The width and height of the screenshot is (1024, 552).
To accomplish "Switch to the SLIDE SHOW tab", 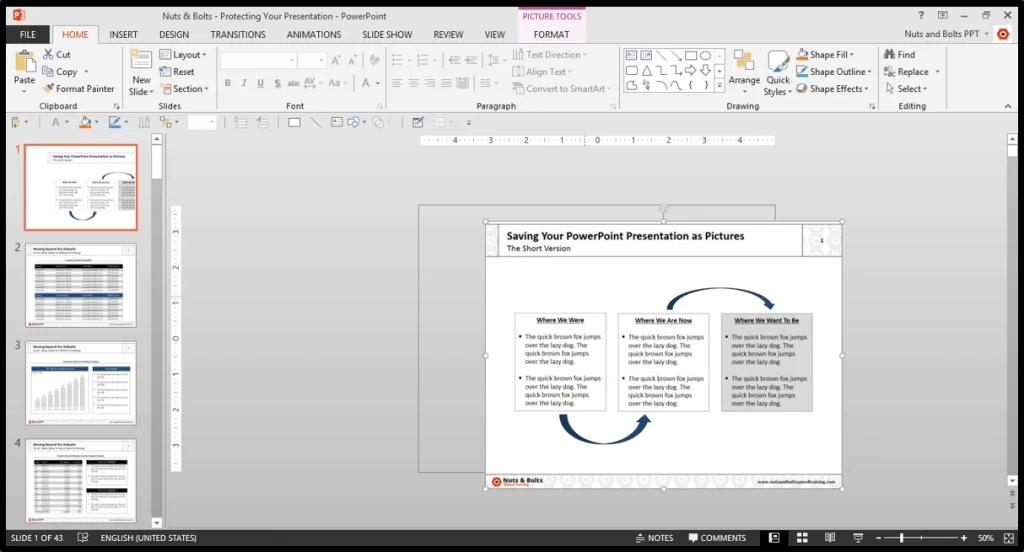I will 387,35.
